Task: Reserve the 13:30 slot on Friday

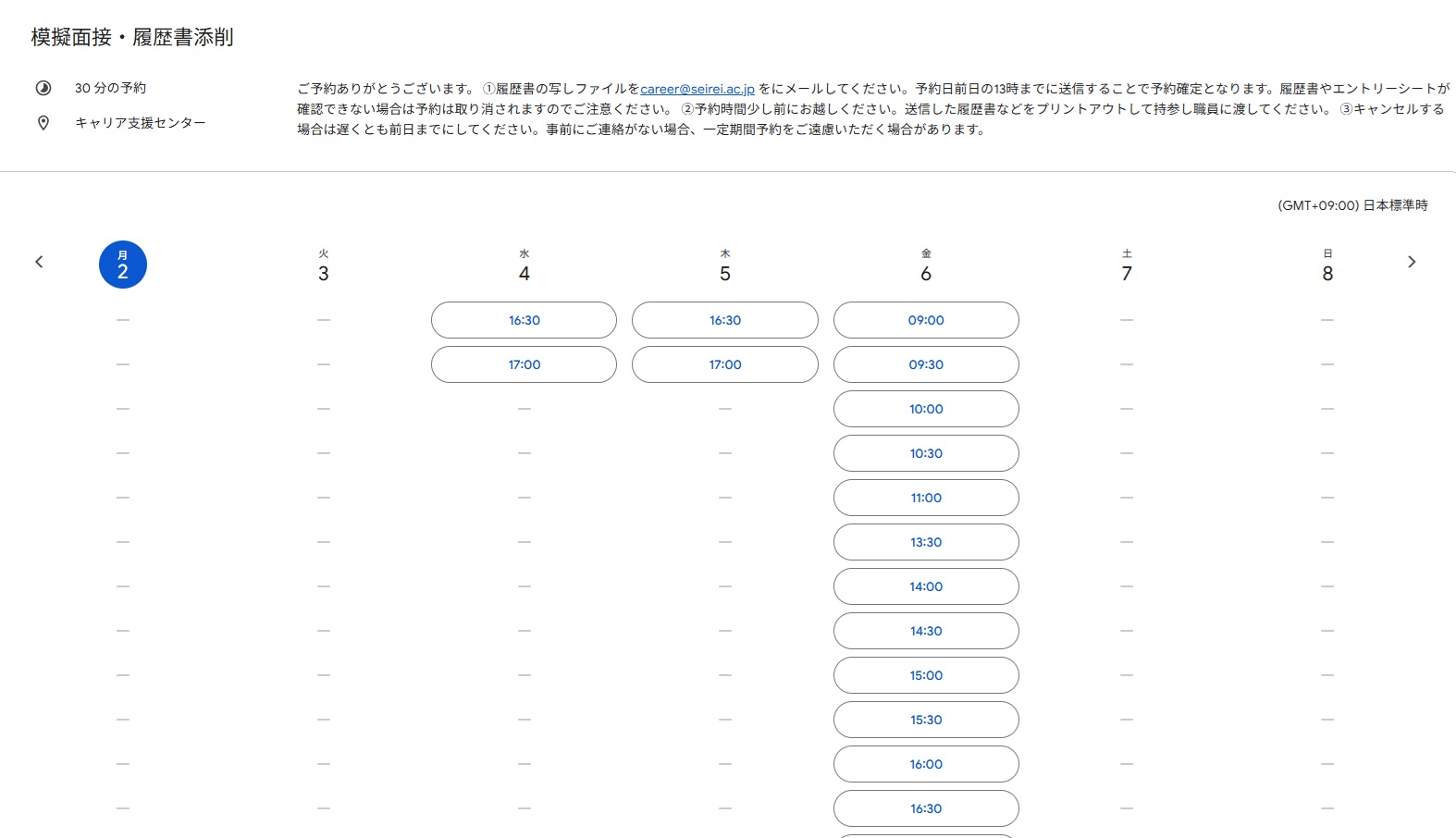Action: click(x=926, y=542)
